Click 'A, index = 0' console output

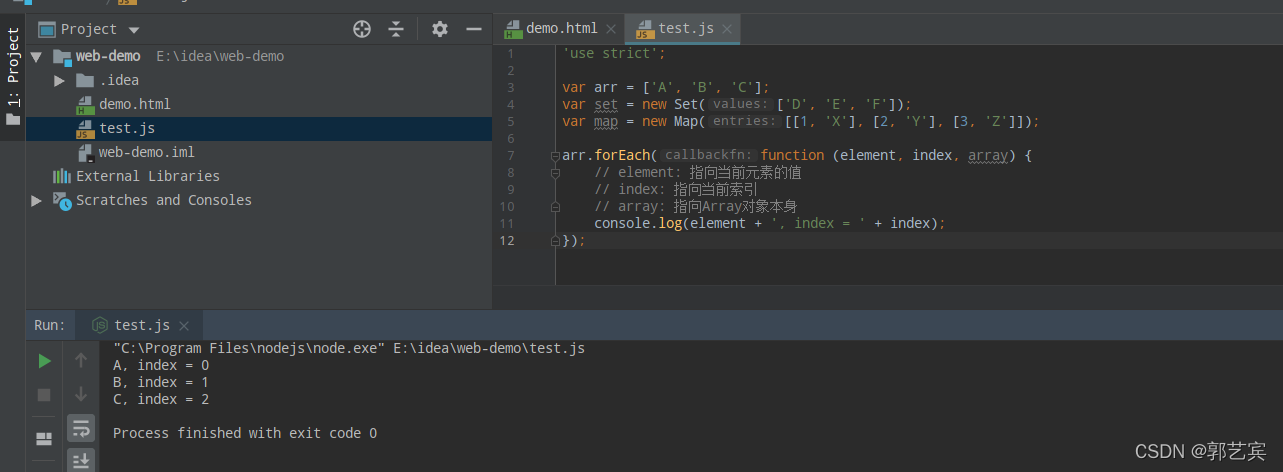click(161, 365)
